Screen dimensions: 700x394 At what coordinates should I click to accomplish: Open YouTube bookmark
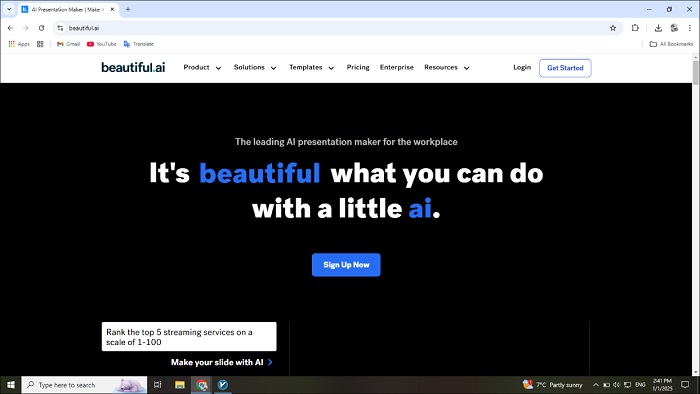(101, 44)
